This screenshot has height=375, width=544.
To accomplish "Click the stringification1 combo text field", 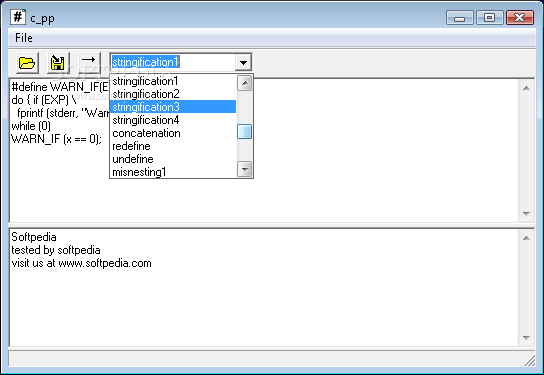I will pos(173,62).
